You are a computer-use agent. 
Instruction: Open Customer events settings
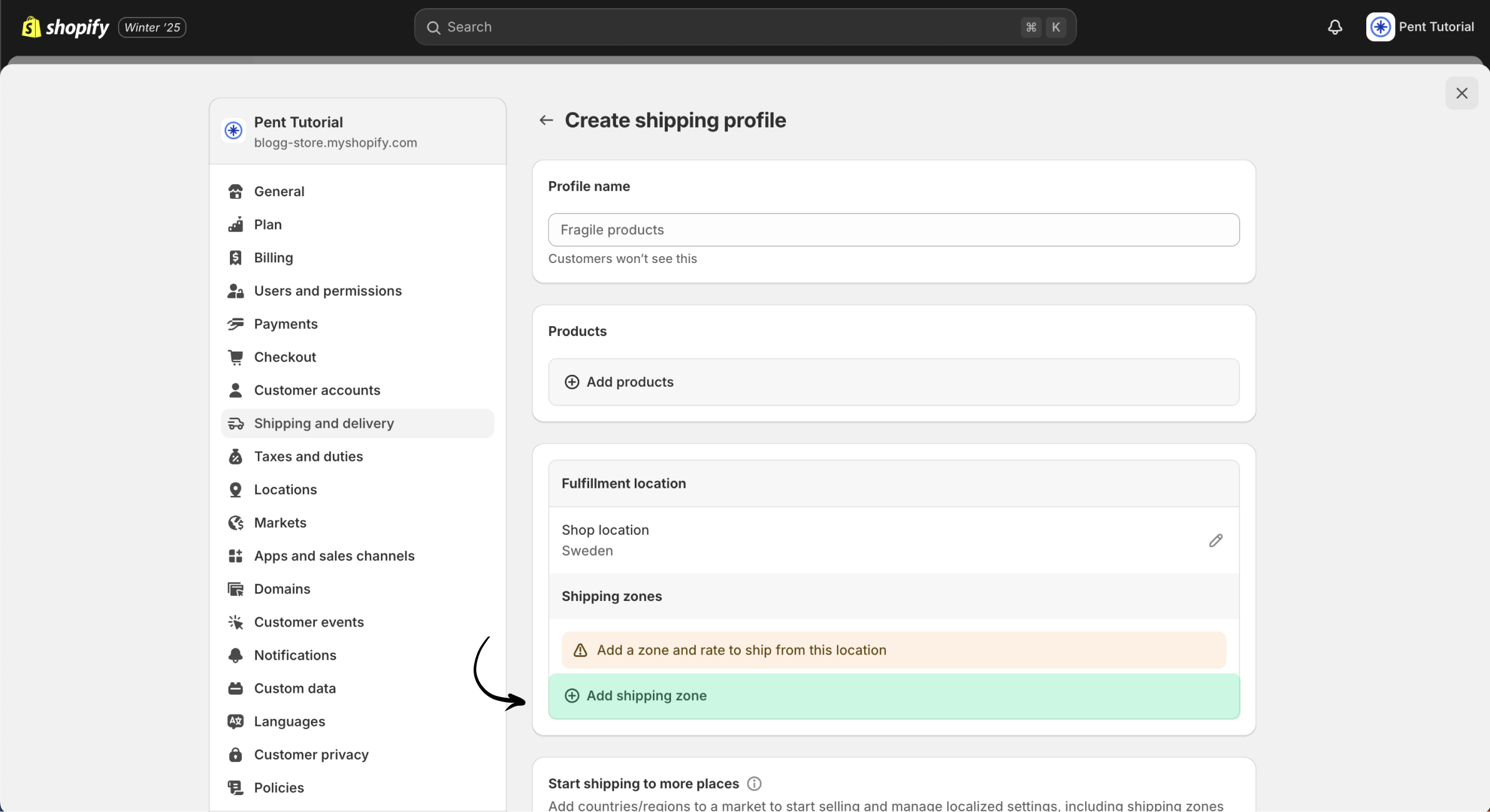point(357,622)
